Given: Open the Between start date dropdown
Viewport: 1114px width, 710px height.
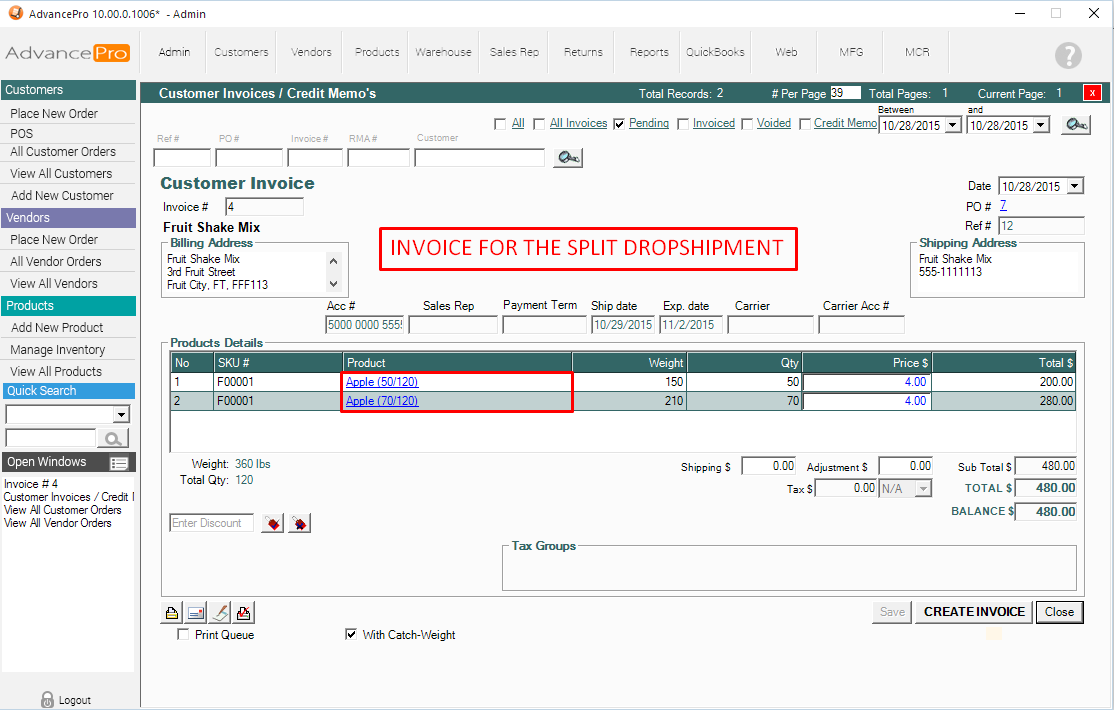Looking at the screenshot, I should tap(952, 126).
